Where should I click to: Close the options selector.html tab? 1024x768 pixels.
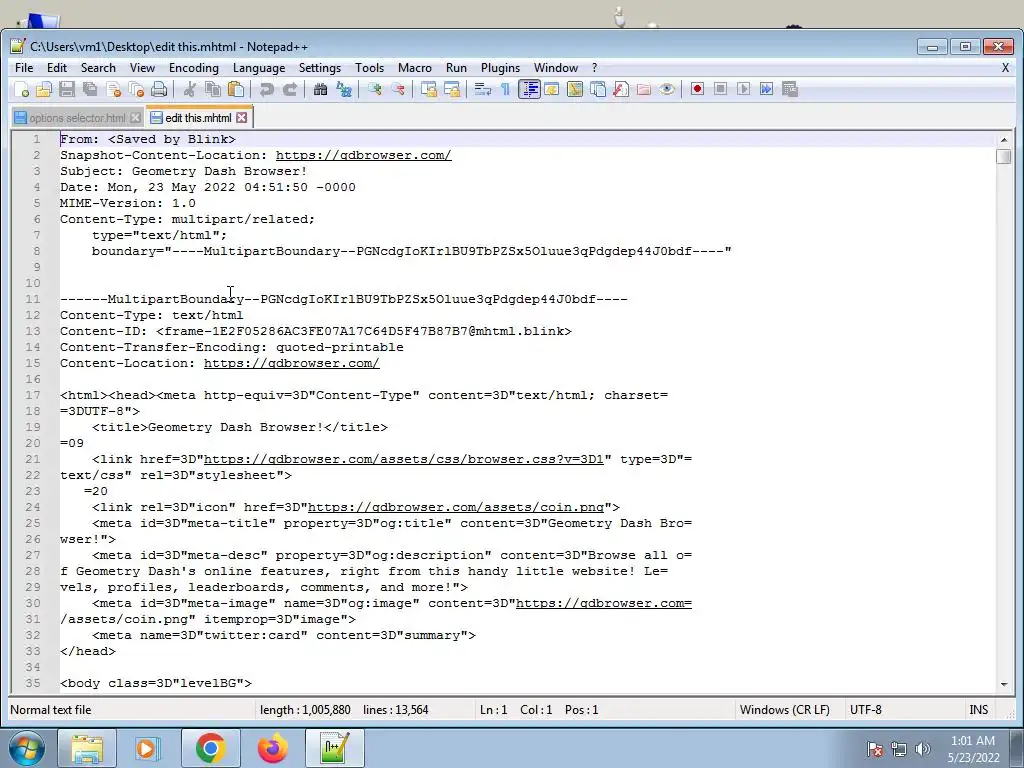135,118
